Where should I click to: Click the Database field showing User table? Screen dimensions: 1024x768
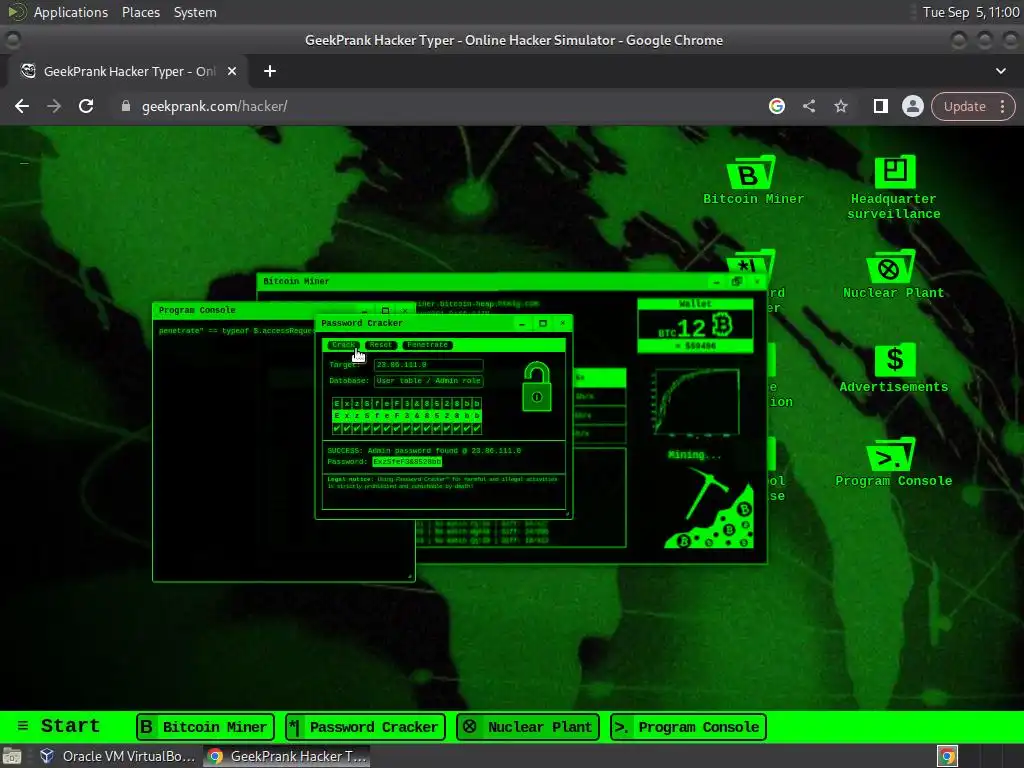coord(428,381)
